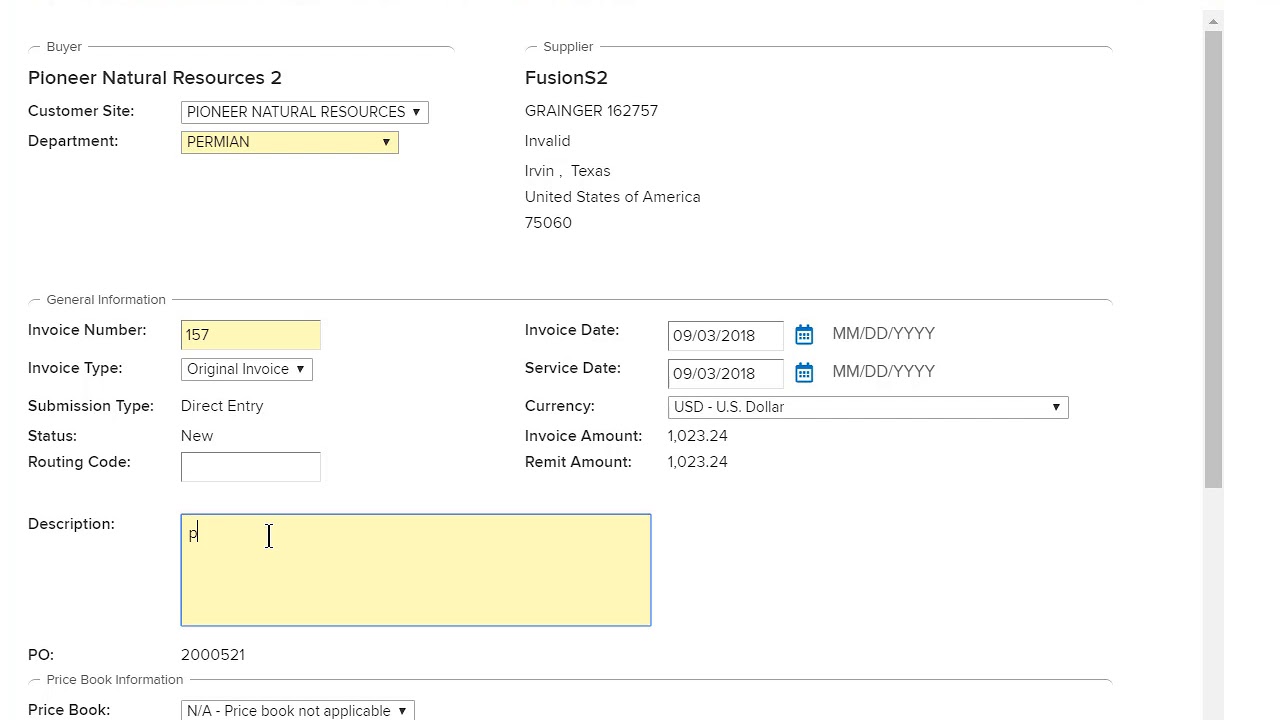Click the Submission Type value Direct Entry
1280x720 pixels.
[x=222, y=406]
